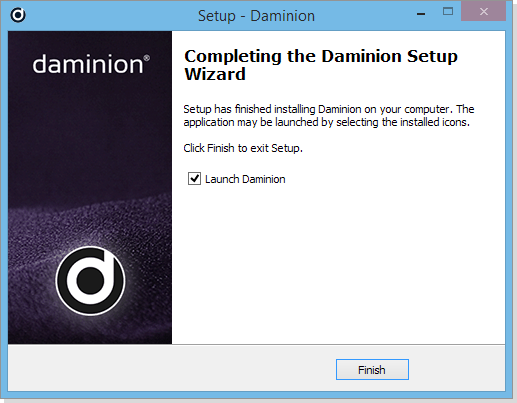Screen dimensions: 517x403
Task: Minimize the Setup - Daminion window
Action: point(421,14)
